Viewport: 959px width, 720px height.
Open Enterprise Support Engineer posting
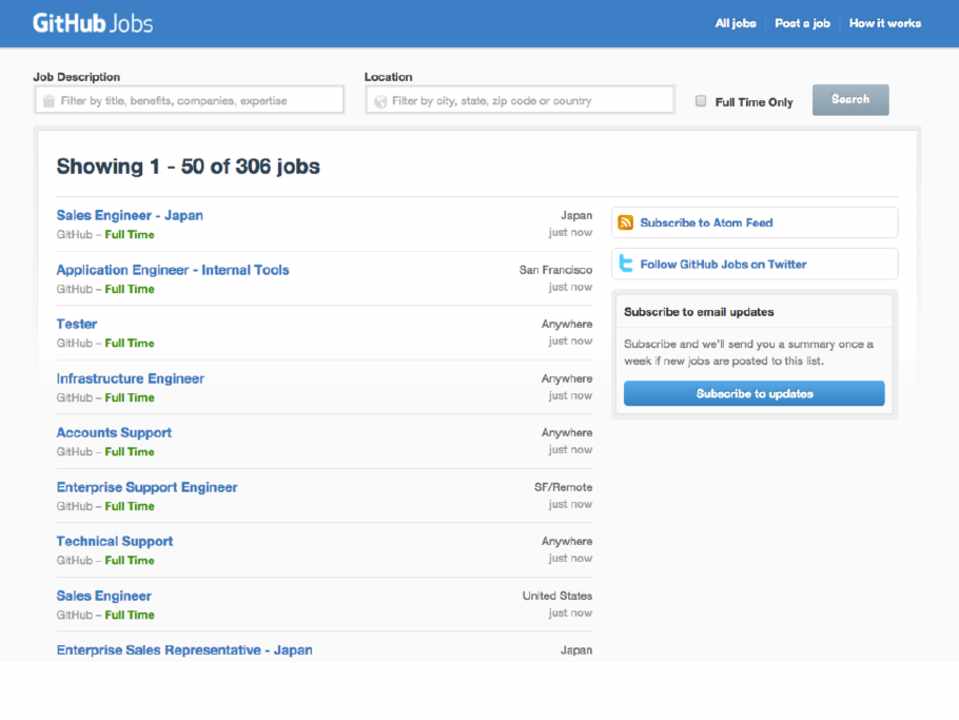147,488
